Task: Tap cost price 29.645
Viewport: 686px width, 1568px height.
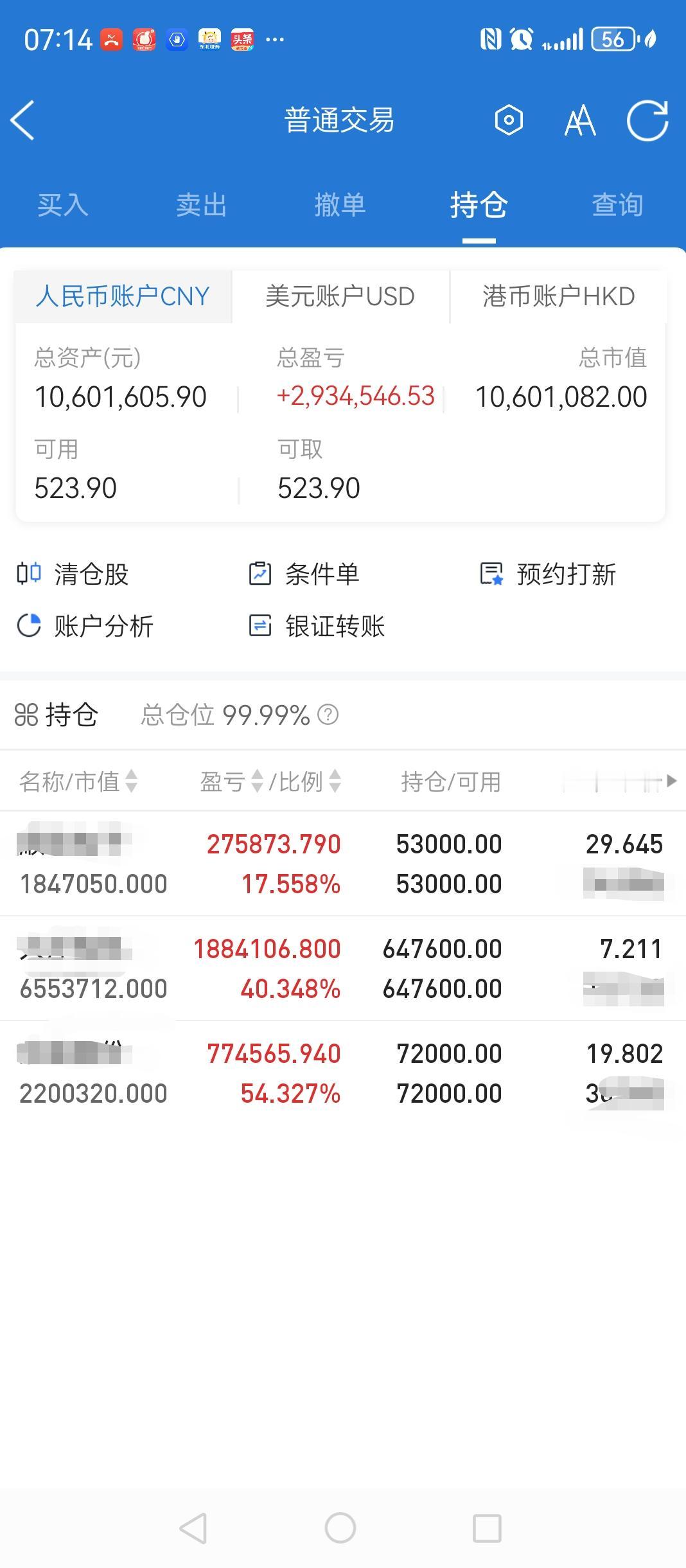Action: tap(624, 844)
